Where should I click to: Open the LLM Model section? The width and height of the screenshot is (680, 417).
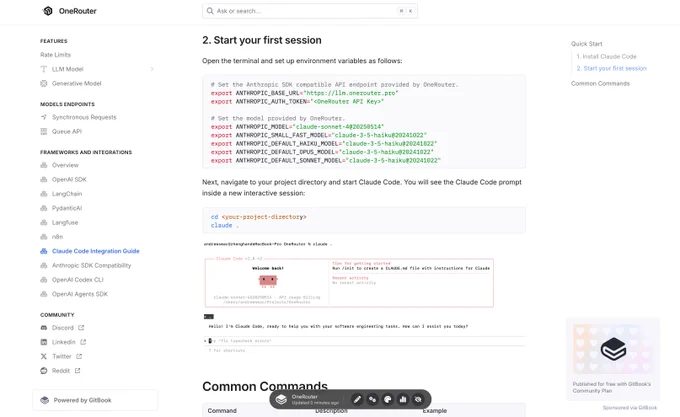[x=67, y=69]
